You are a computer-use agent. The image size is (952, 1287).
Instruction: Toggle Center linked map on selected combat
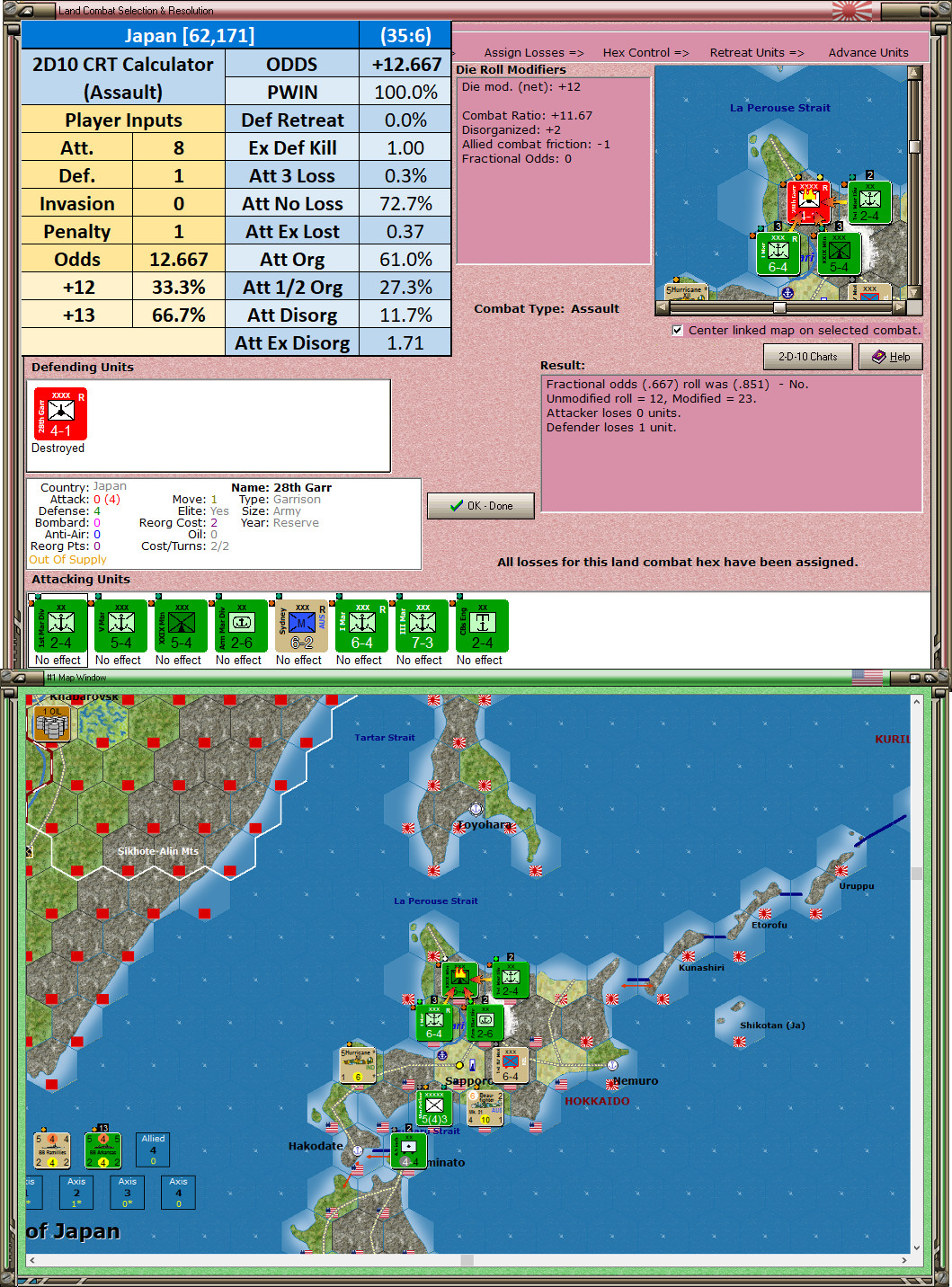pyautogui.click(x=678, y=330)
